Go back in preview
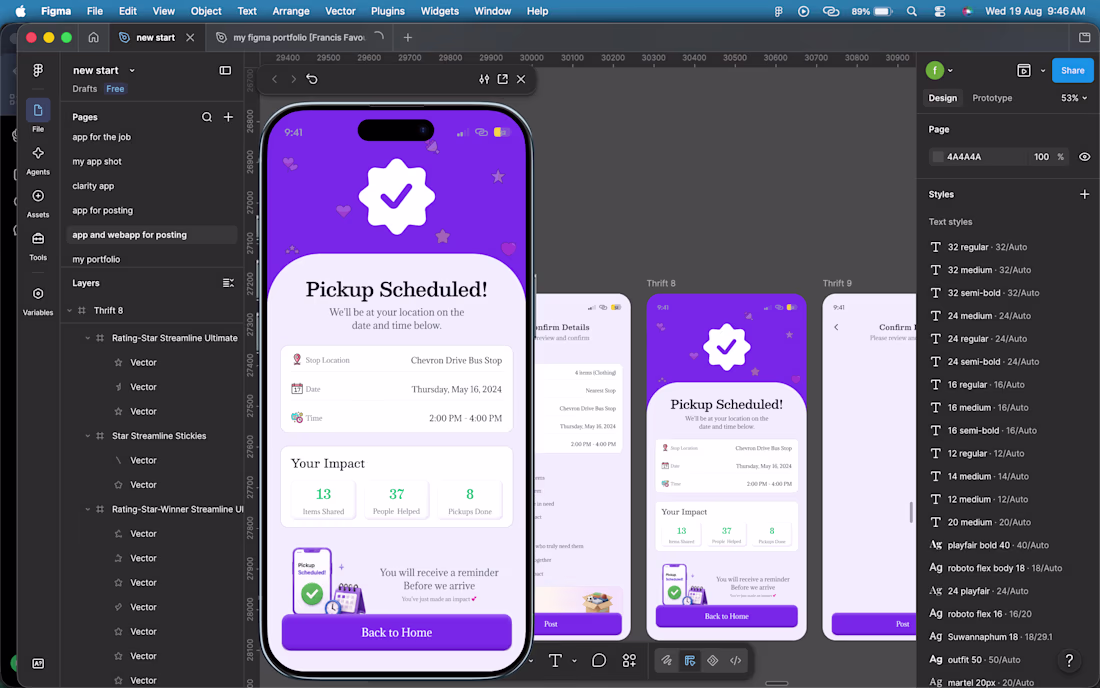 274,79
